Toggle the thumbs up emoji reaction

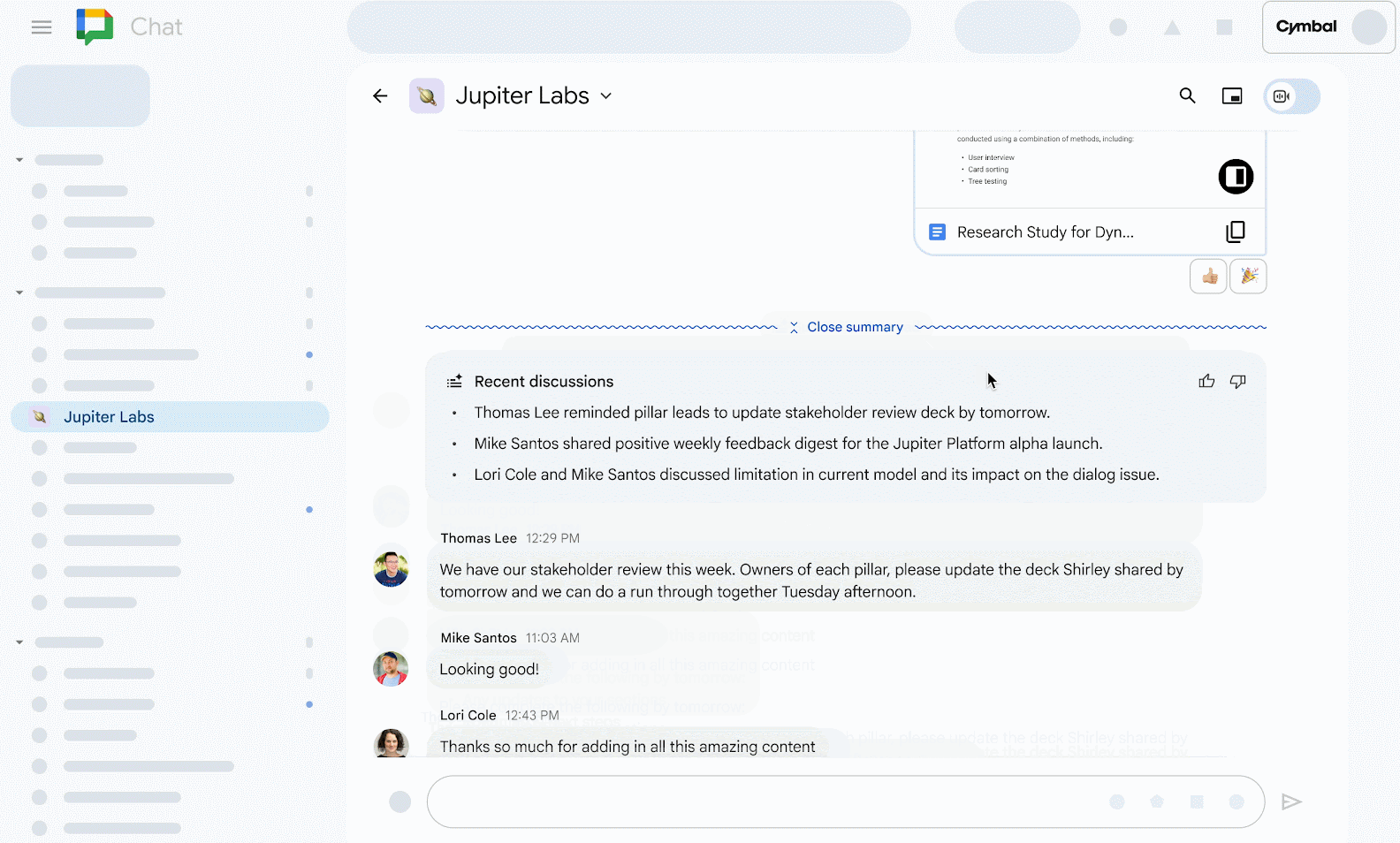pyautogui.click(x=1208, y=277)
